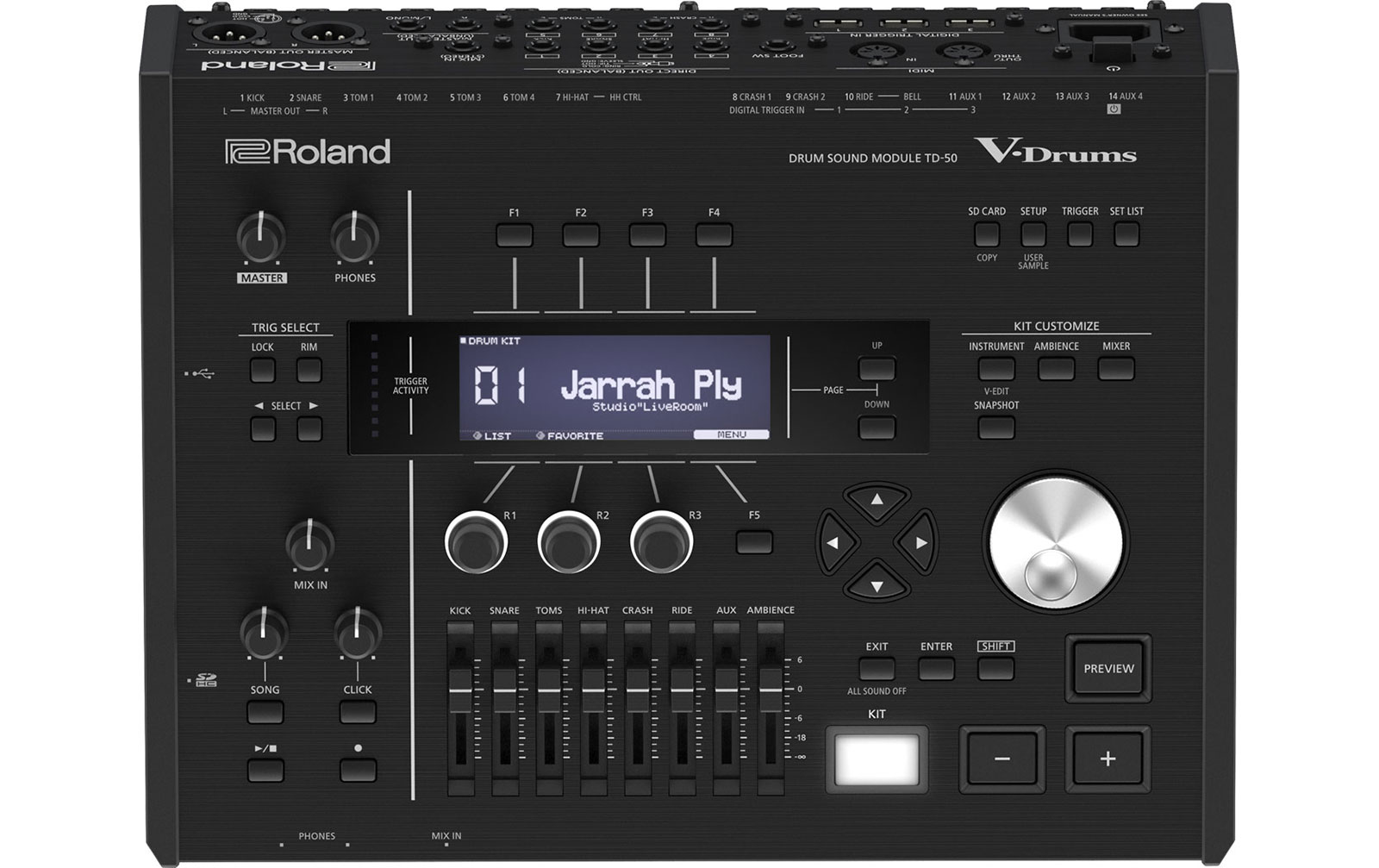This screenshot has width=1379, height=868.
Task: Hit the song play/stop button
Action: point(265,770)
